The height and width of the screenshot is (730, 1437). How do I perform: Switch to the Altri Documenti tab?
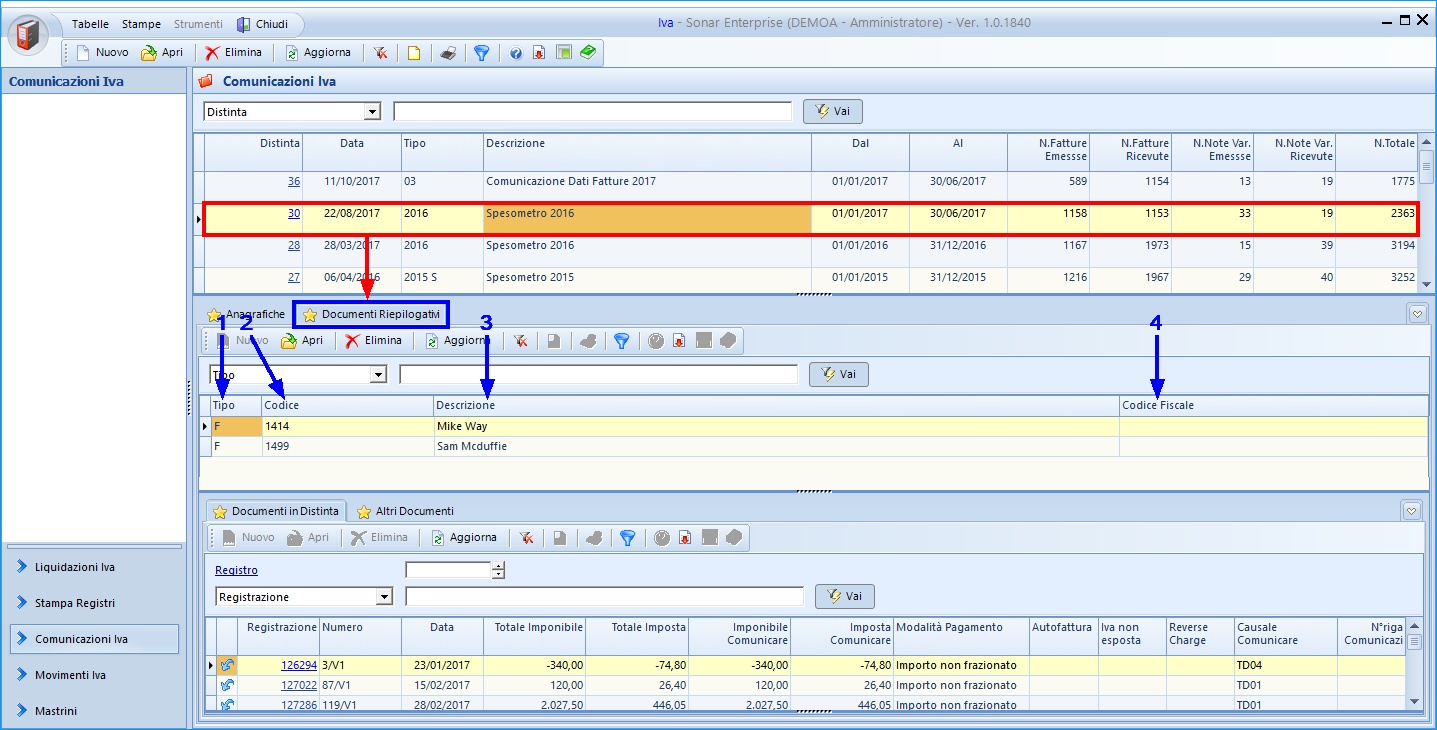[405, 511]
